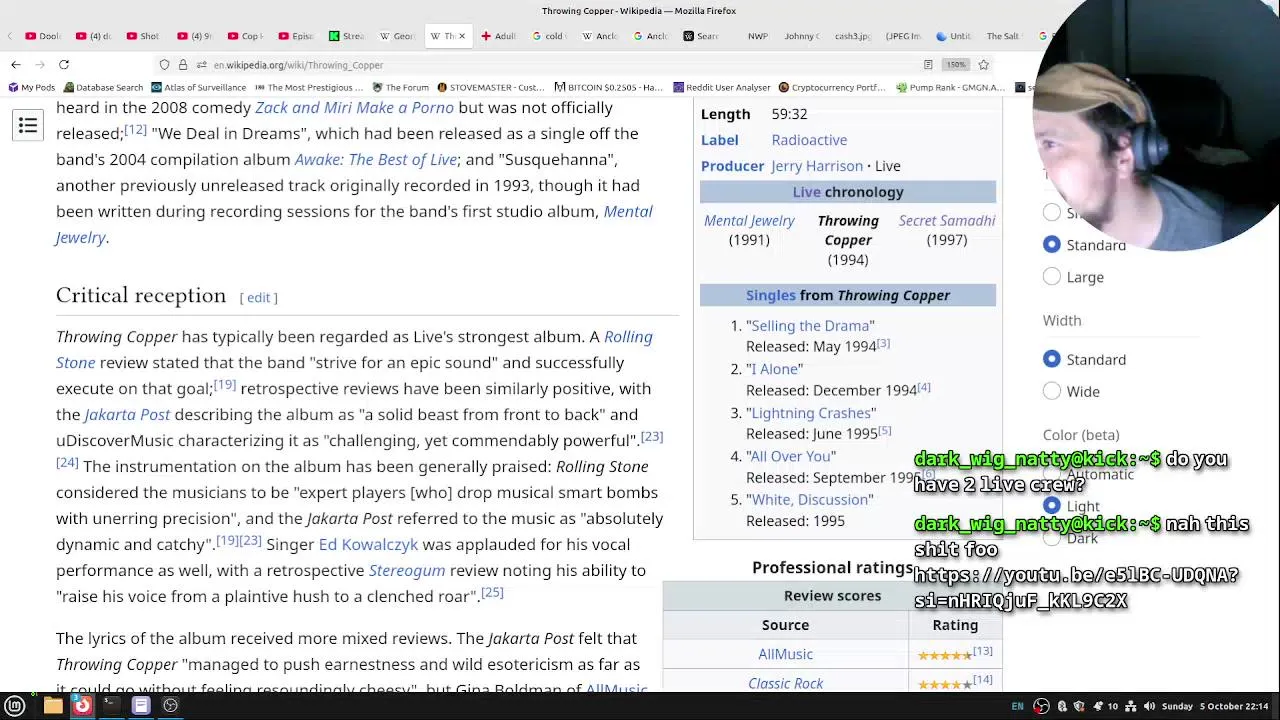Open the My Pods bookmark
This screenshot has width=1280, height=720.
coord(32,87)
